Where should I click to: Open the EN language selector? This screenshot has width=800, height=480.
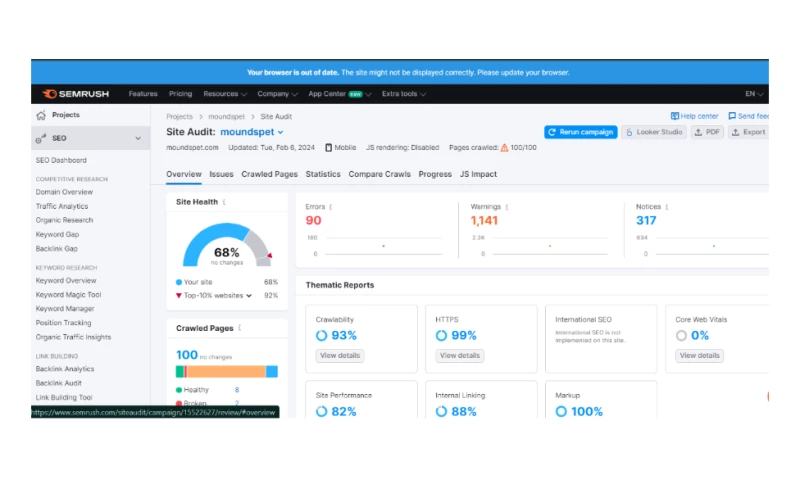[754, 94]
